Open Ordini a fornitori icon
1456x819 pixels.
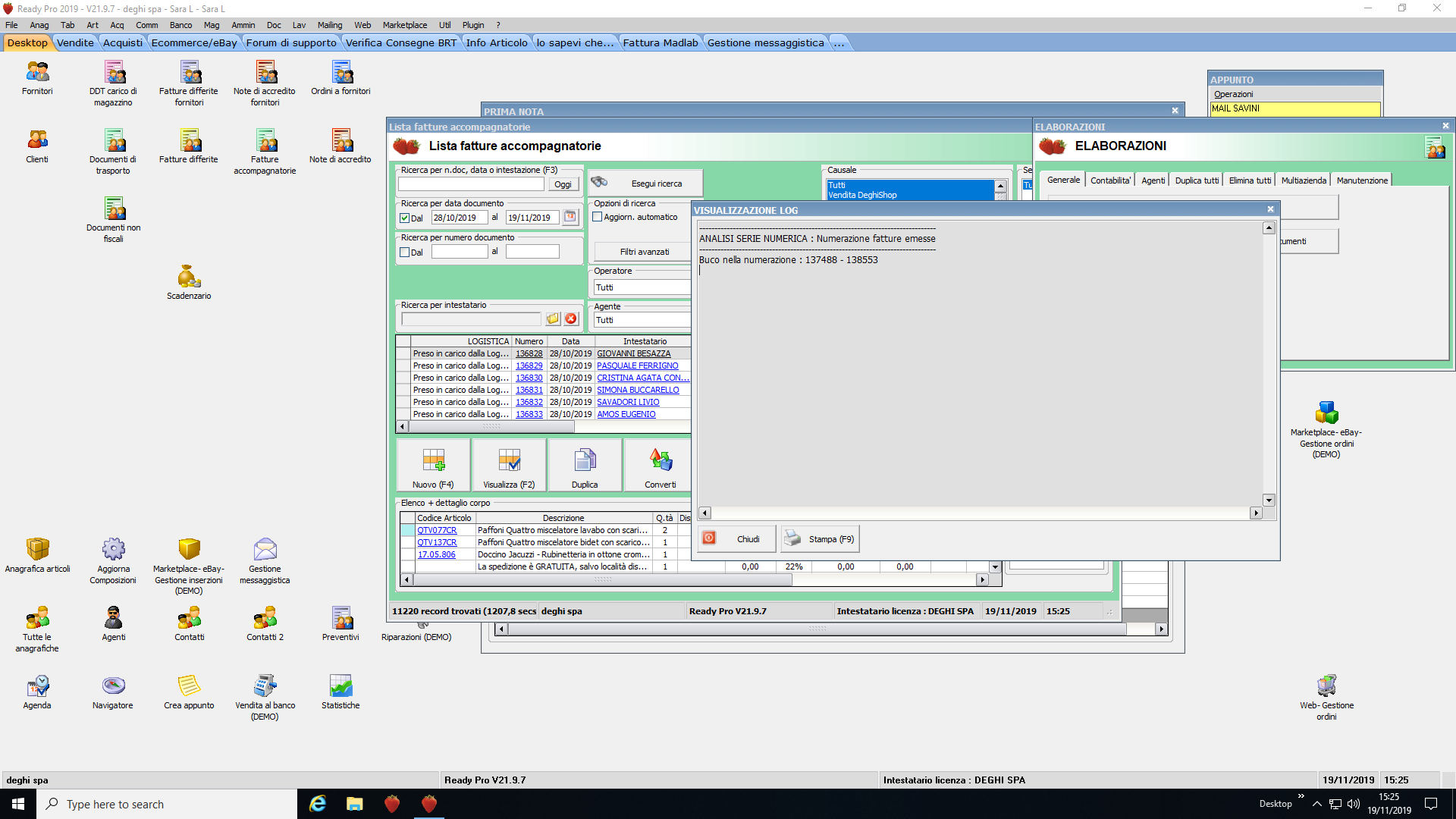point(340,77)
